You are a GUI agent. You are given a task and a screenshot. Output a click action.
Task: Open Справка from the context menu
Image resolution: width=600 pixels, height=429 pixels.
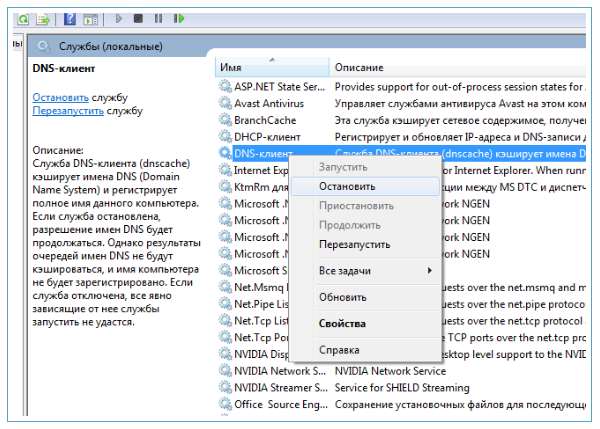pos(365,350)
